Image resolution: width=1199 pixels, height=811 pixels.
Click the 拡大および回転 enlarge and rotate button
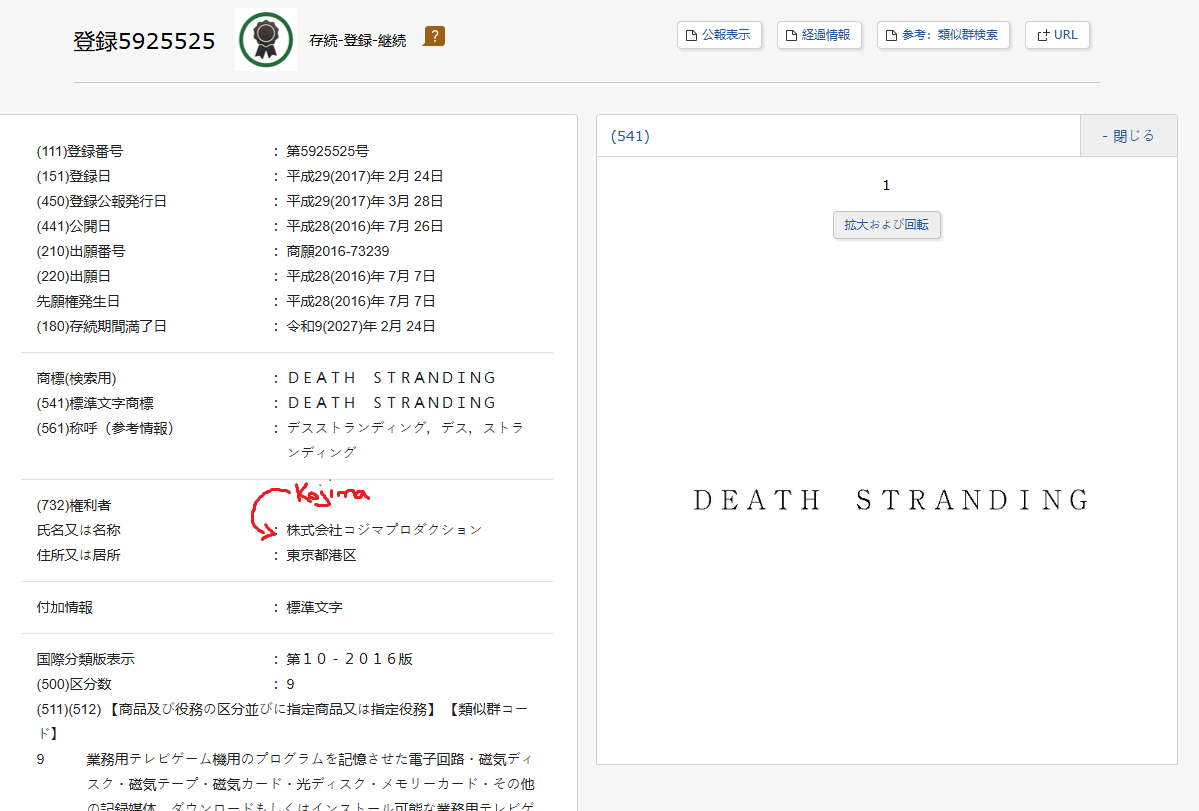click(x=886, y=225)
